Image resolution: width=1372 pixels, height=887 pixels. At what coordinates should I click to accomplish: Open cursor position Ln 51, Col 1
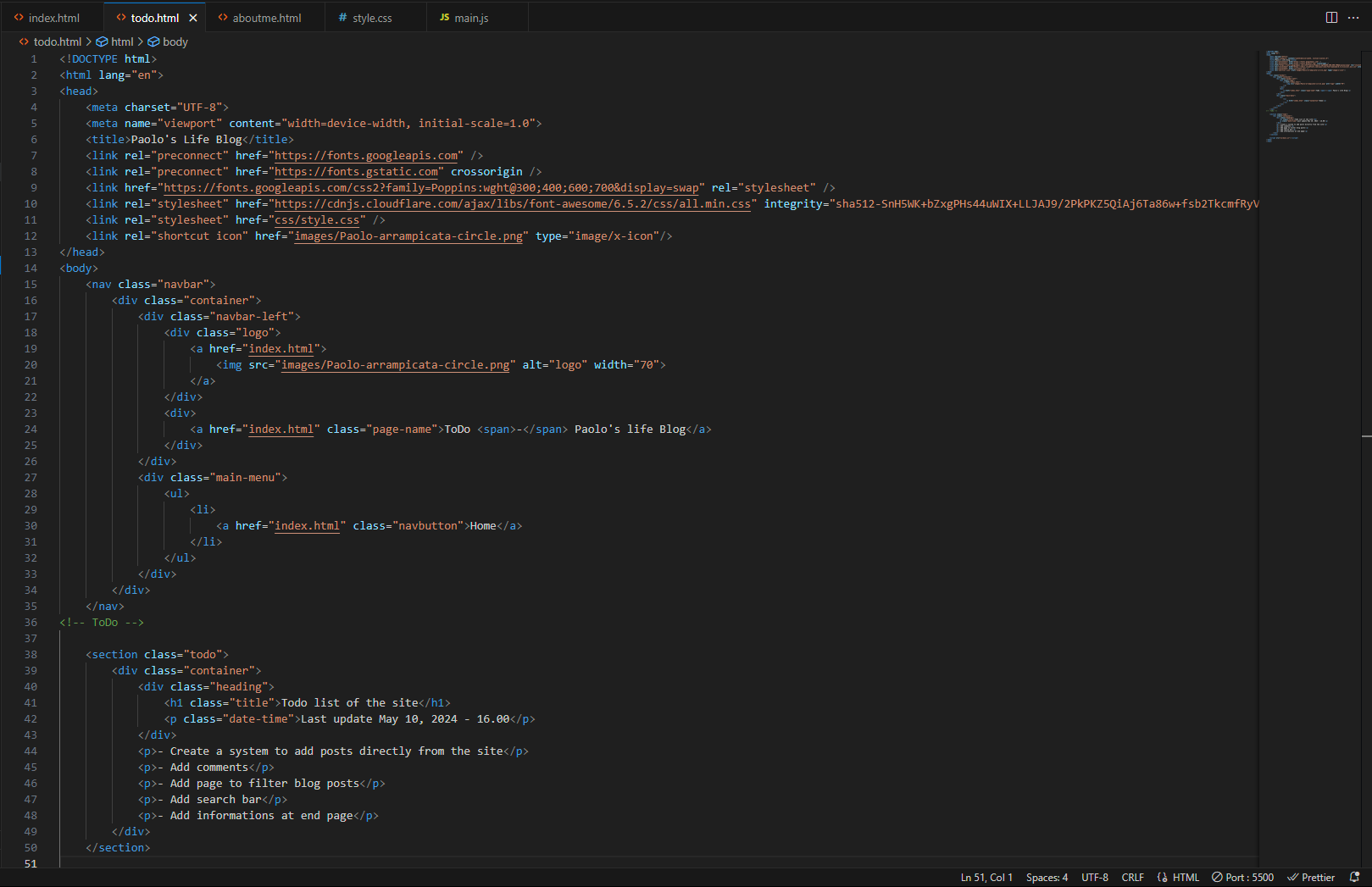tap(986, 878)
